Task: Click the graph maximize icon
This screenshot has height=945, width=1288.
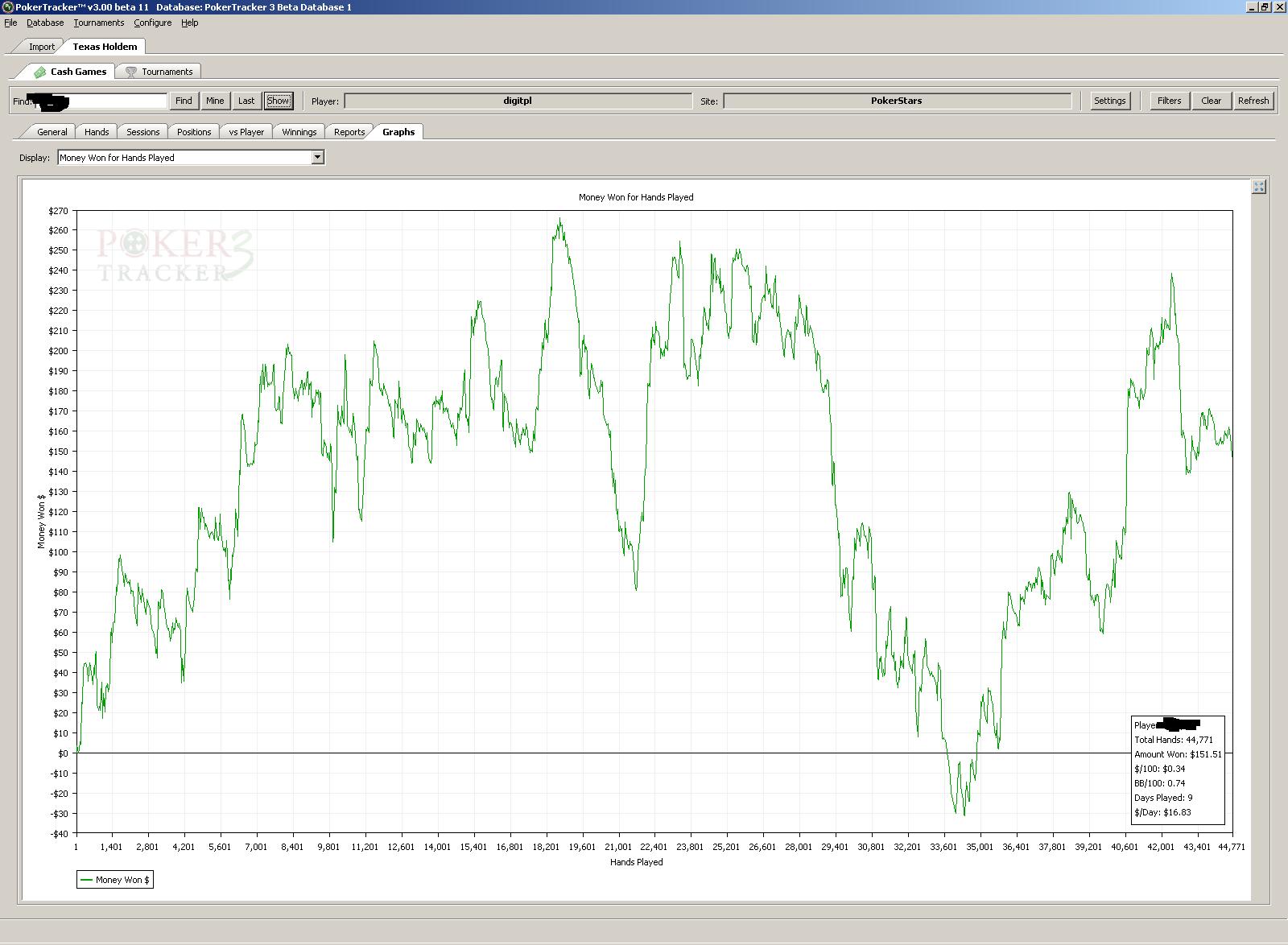Action: 1259,187
